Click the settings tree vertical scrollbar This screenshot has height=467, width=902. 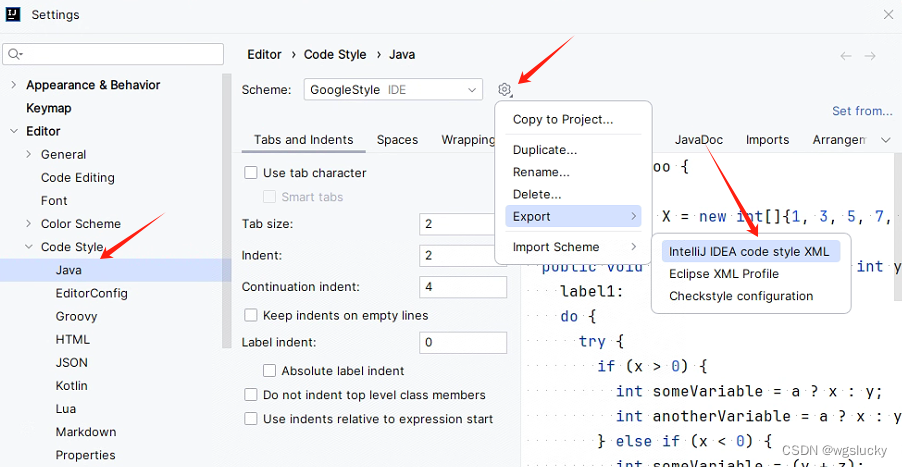(227, 210)
